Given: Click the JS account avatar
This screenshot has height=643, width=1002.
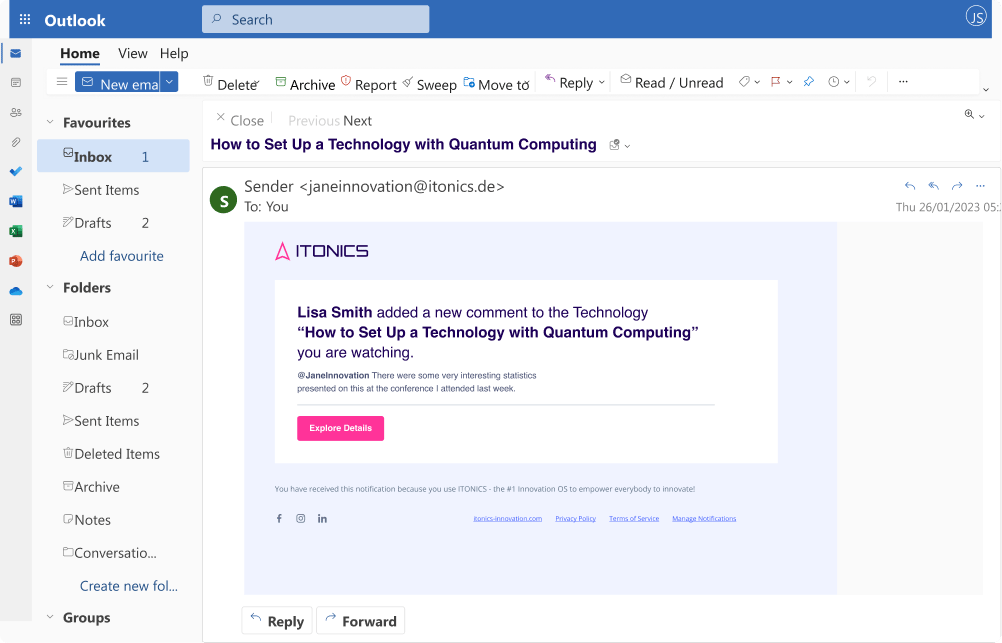Looking at the screenshot, I should pos(976,17).
